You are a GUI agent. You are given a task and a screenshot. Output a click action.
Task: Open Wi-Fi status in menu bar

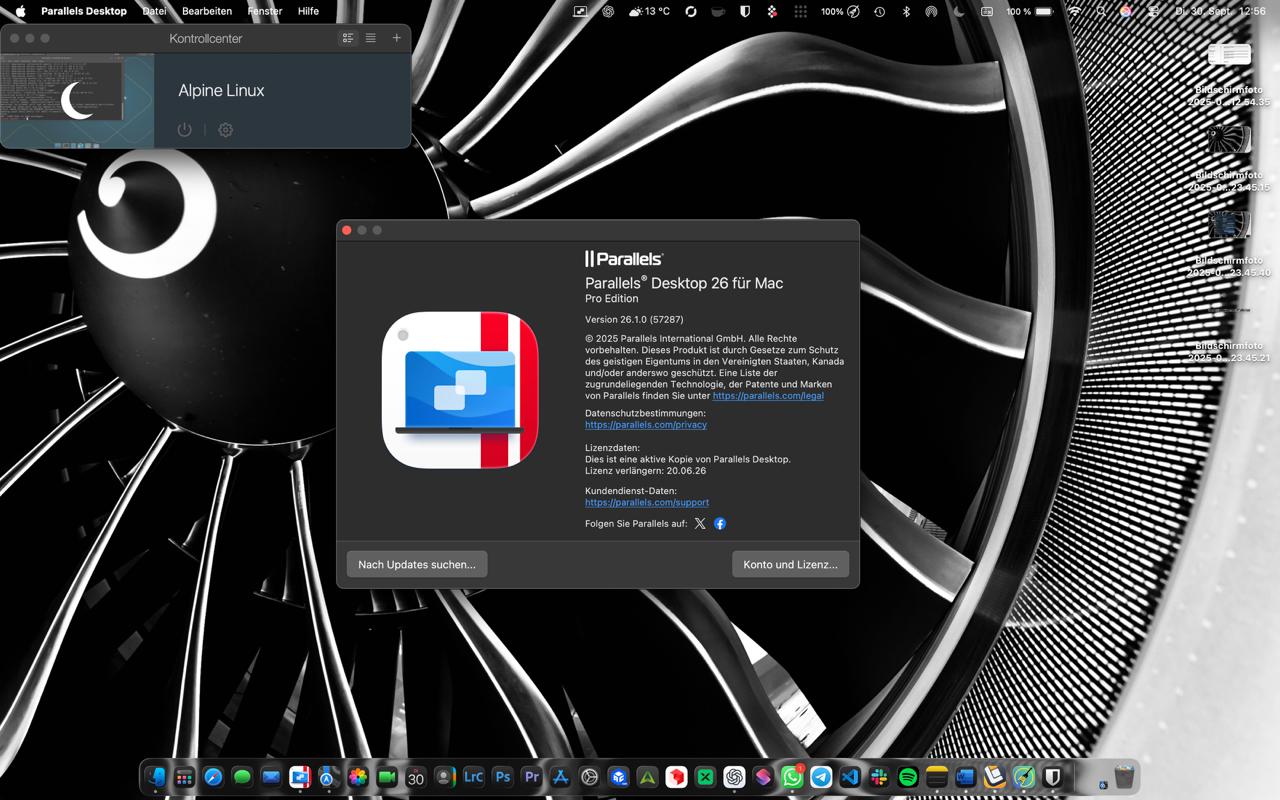click(1075, 11)
